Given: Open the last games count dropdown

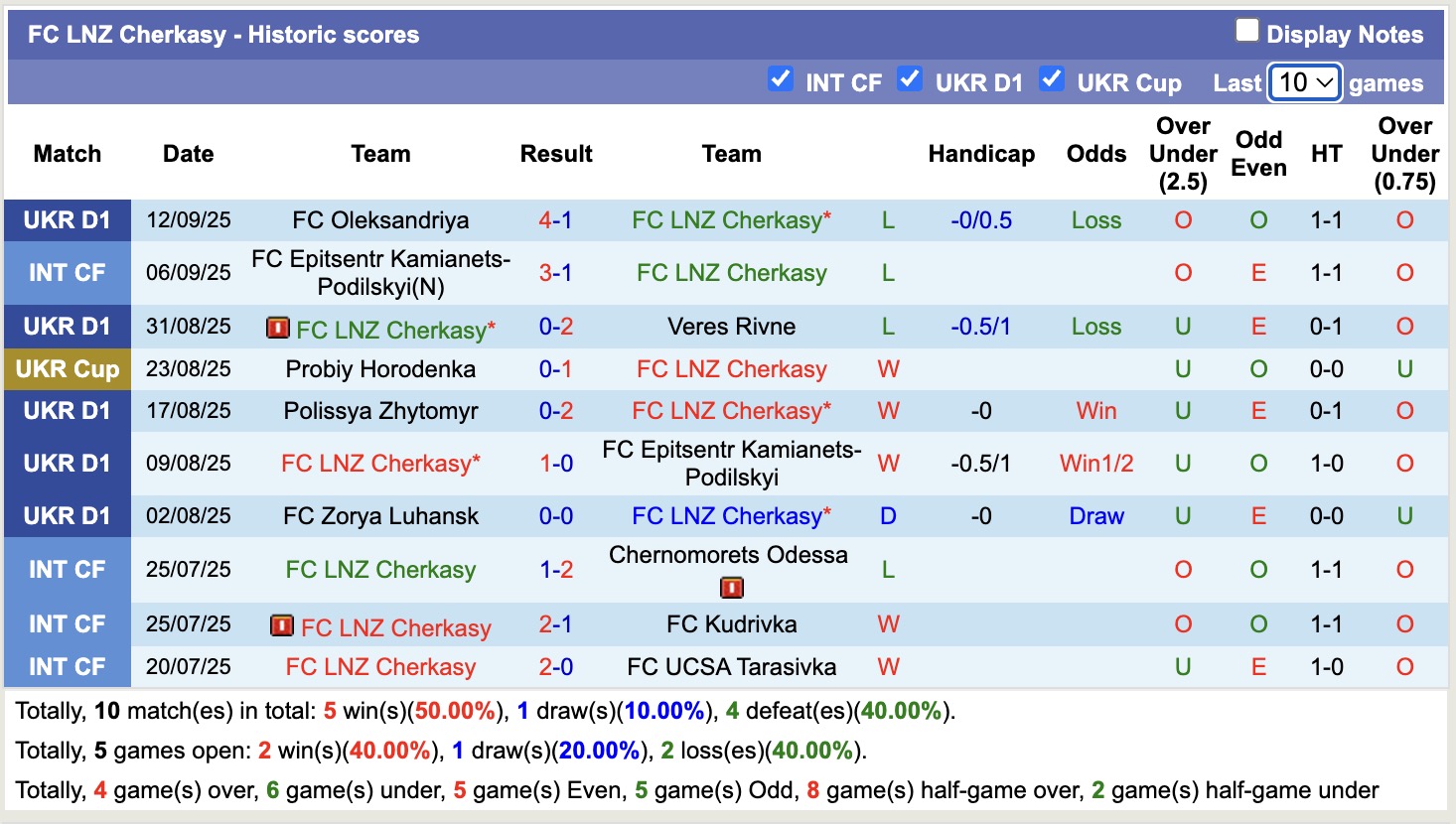Looking at the screenshot, I should (x=1304, y=82).
